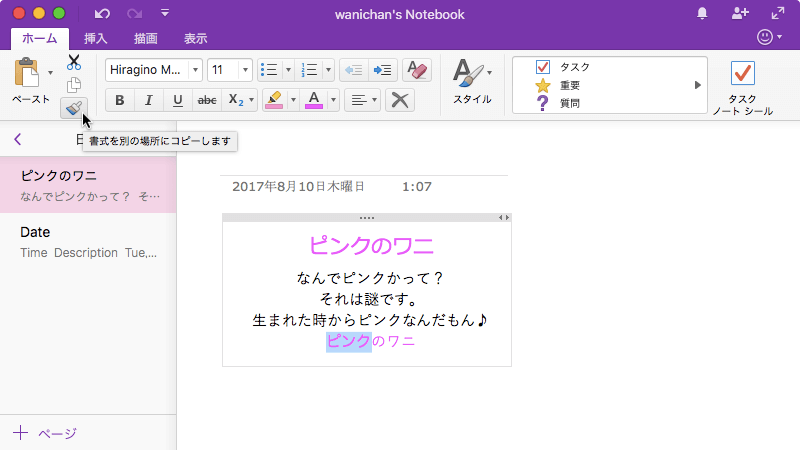This screenshot has width=800, height=450.
Task: Switch to the 描画 tab
Action: pyautogui.click(x=145, y=38)
